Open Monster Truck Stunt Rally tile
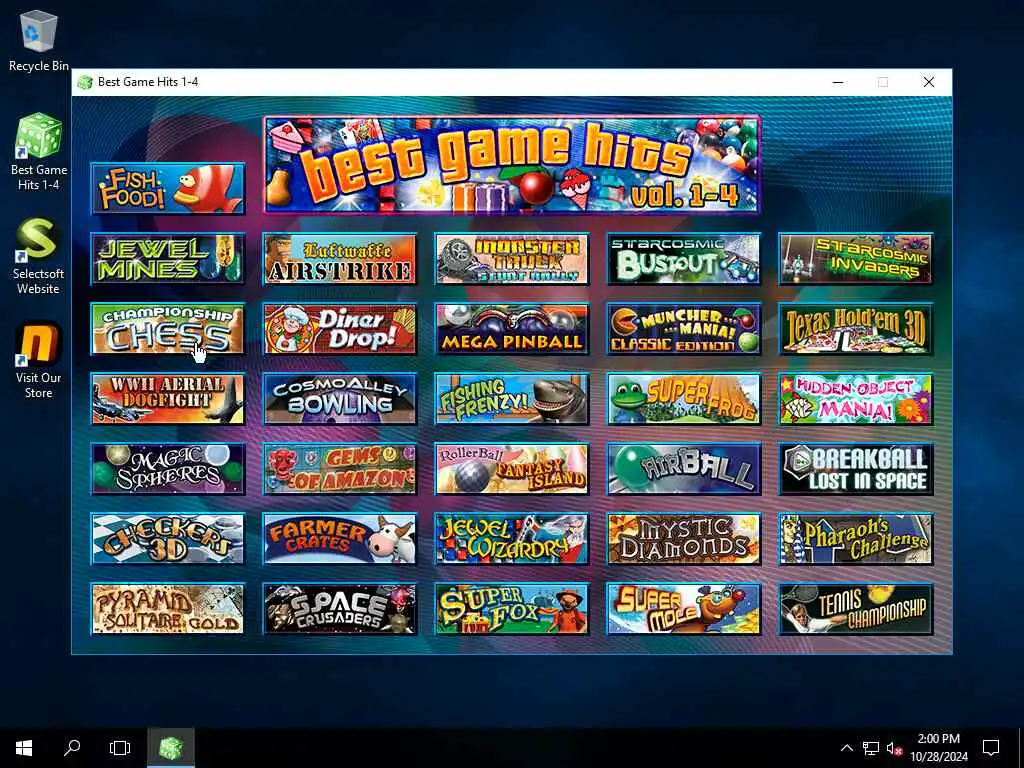This screenshot has height=768, width=1024. click(x=512, y=259)
